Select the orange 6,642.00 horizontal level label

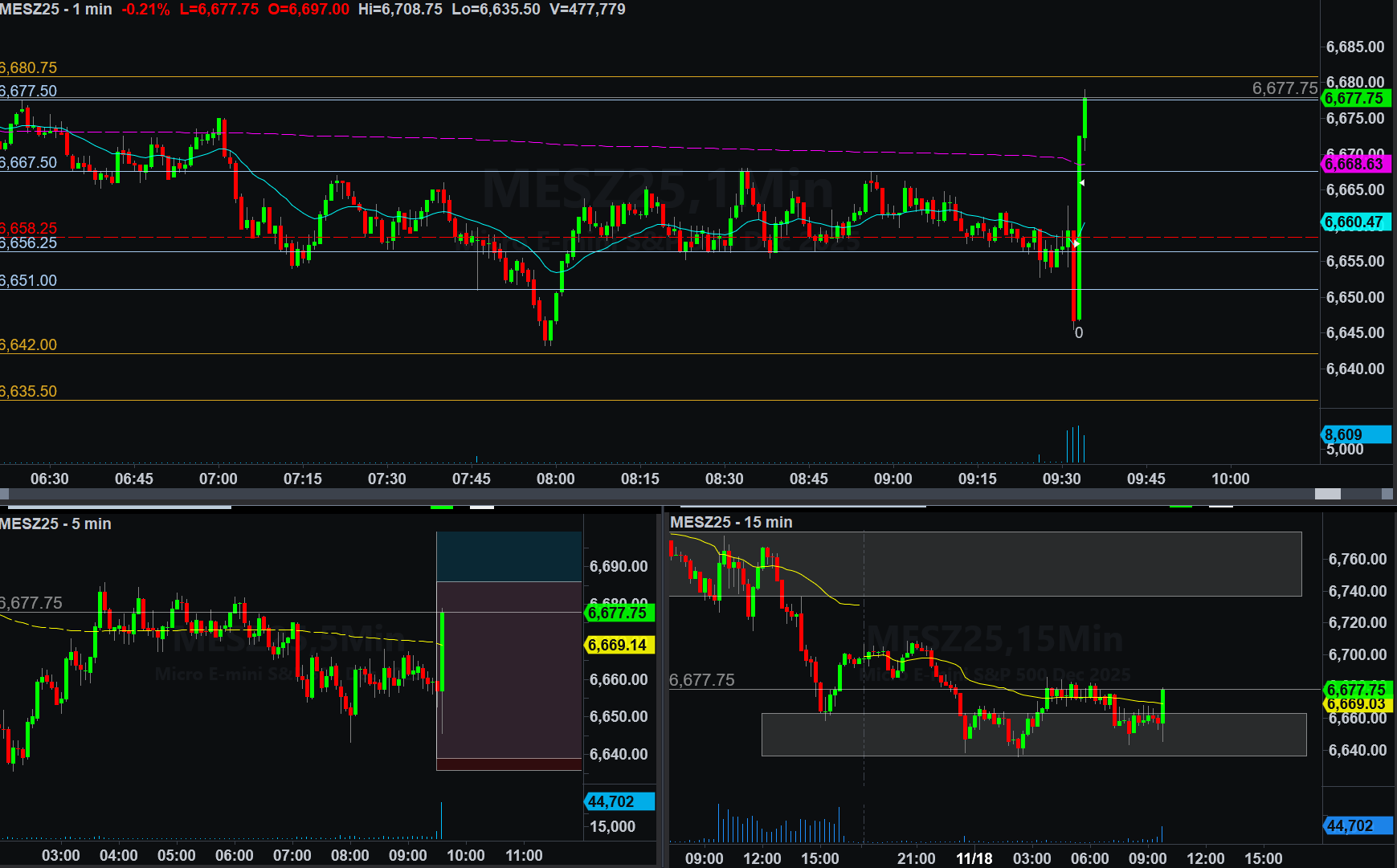pyautogui.click(x=29, y=344)
